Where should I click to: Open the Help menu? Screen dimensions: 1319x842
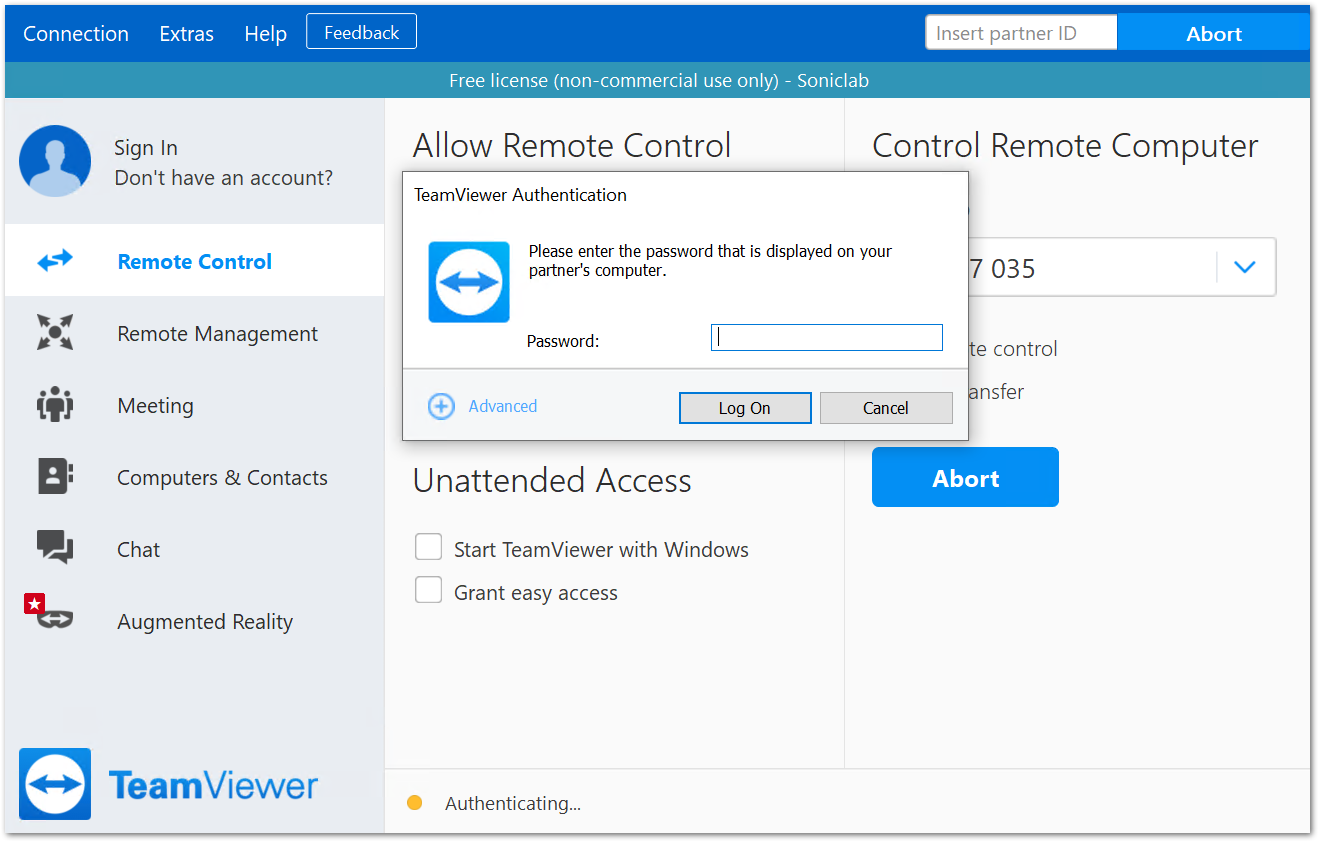click(265, 34)
